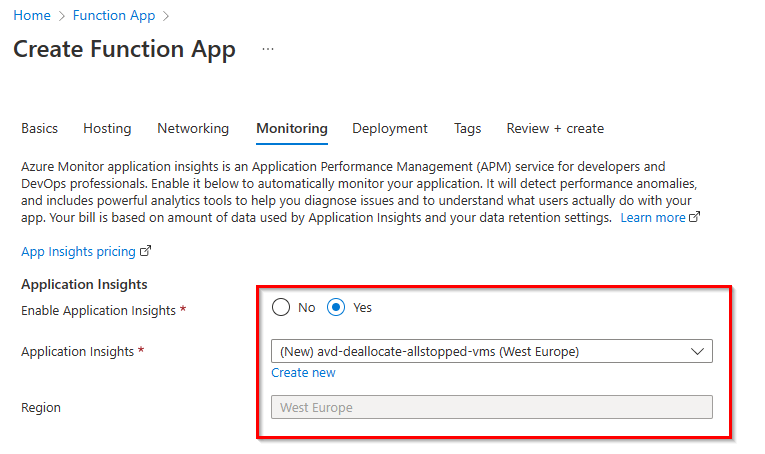Image resolution: width=765 pixels, height=454 pixels.
Task: Switch to the Deployment tab
Action: [x=390, y=128]
